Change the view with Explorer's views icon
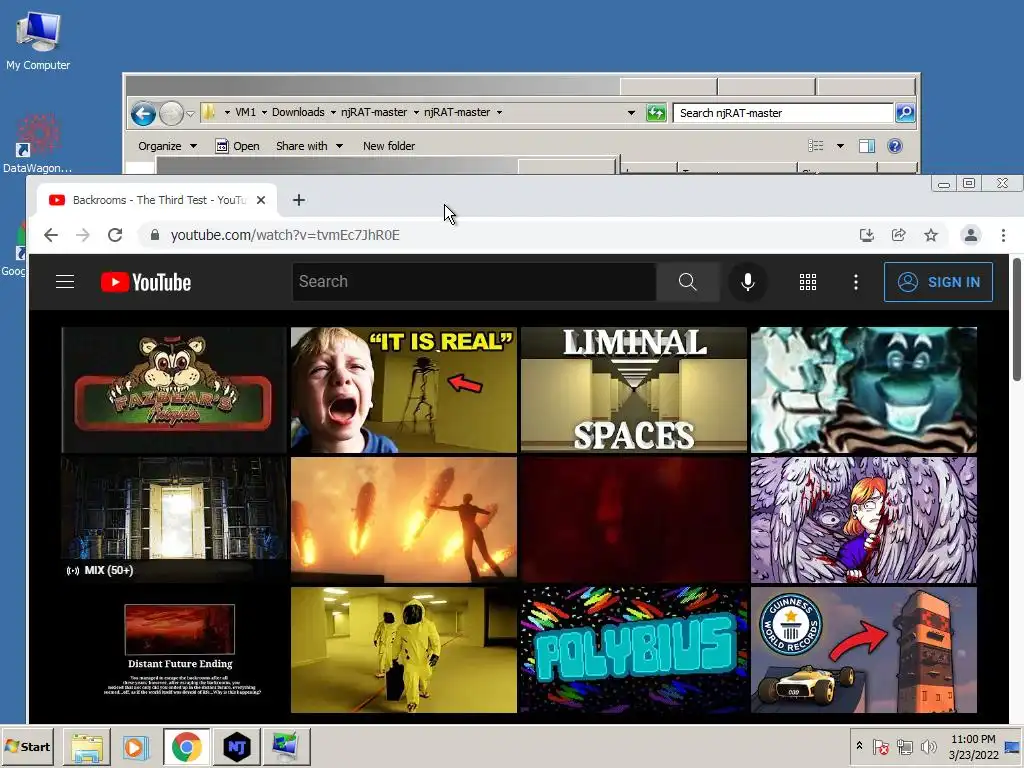Viewport: 1024px width, 768px height. click(816, 146)
